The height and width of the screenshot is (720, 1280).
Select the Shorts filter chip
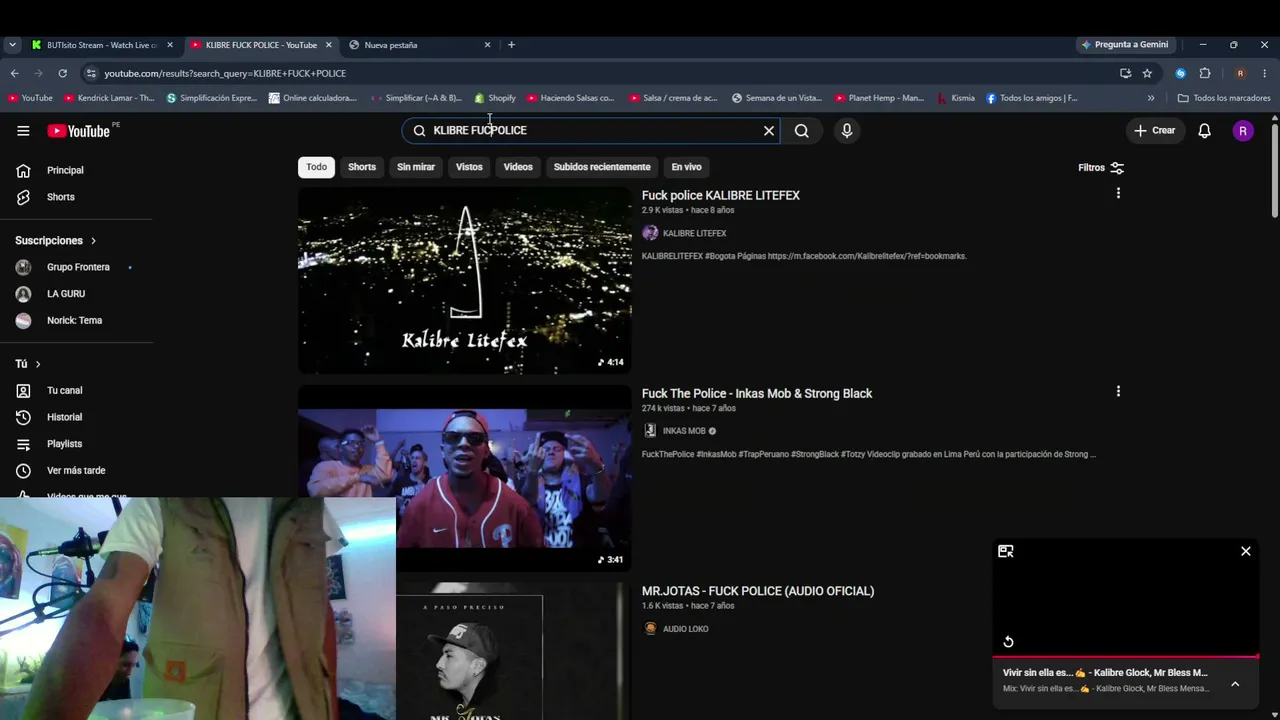pyautogui.click(x=362, y=167)
